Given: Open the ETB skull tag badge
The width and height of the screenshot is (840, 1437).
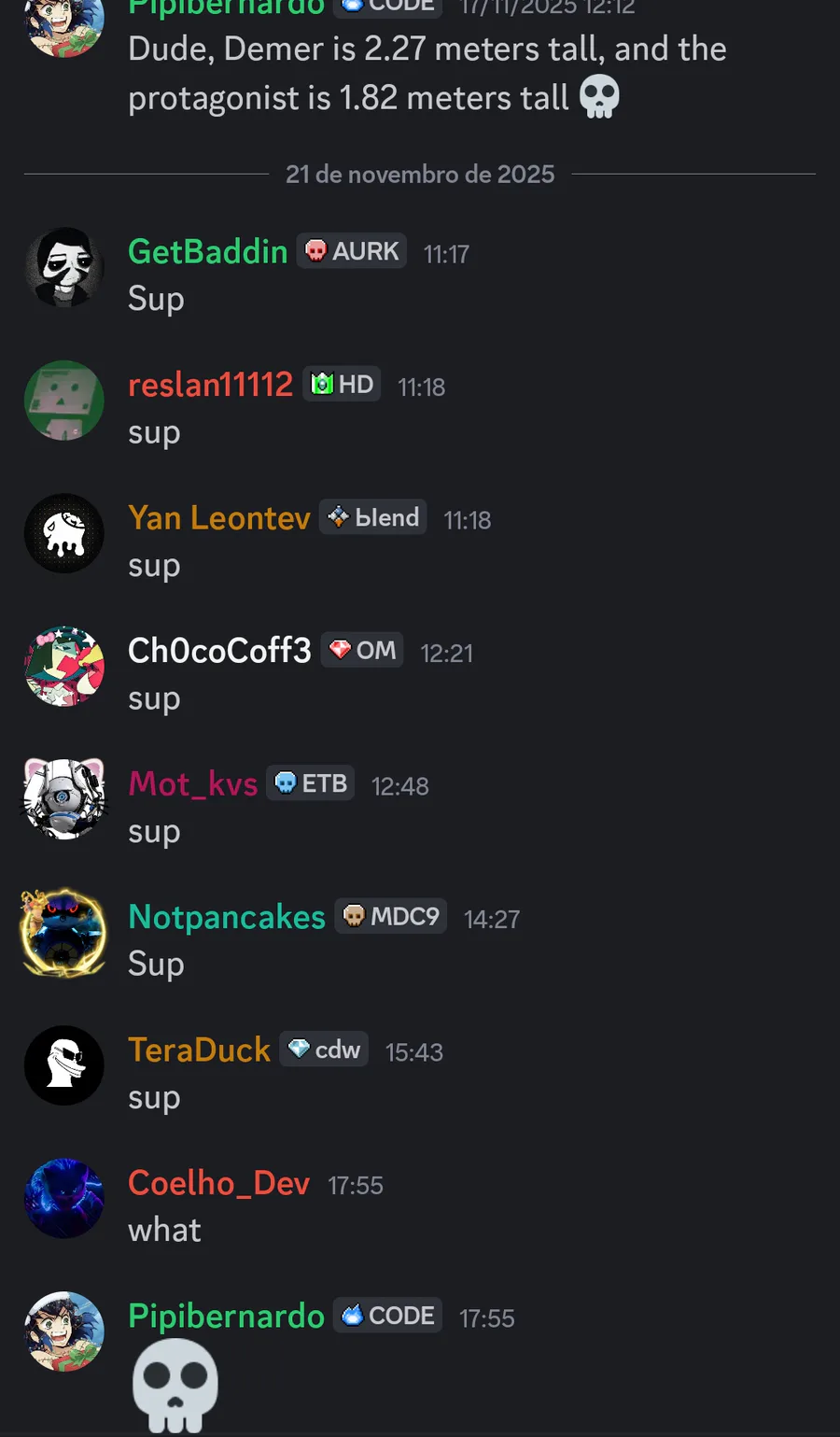Looking at the screenshot, I should click(311, 783).
